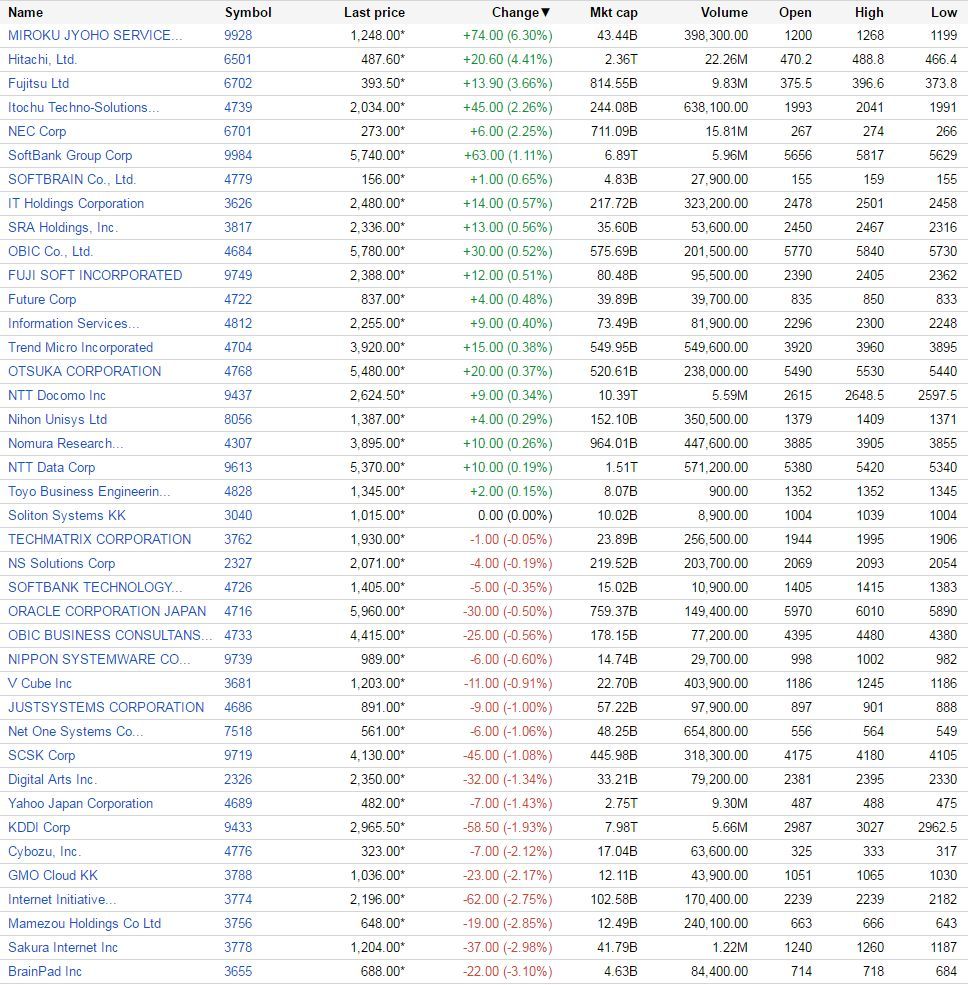This screenshot has width=968, height=985.
Task: Open Fujitsu Ltd company link
Action: pyautogui.click(x=38, y=84)
